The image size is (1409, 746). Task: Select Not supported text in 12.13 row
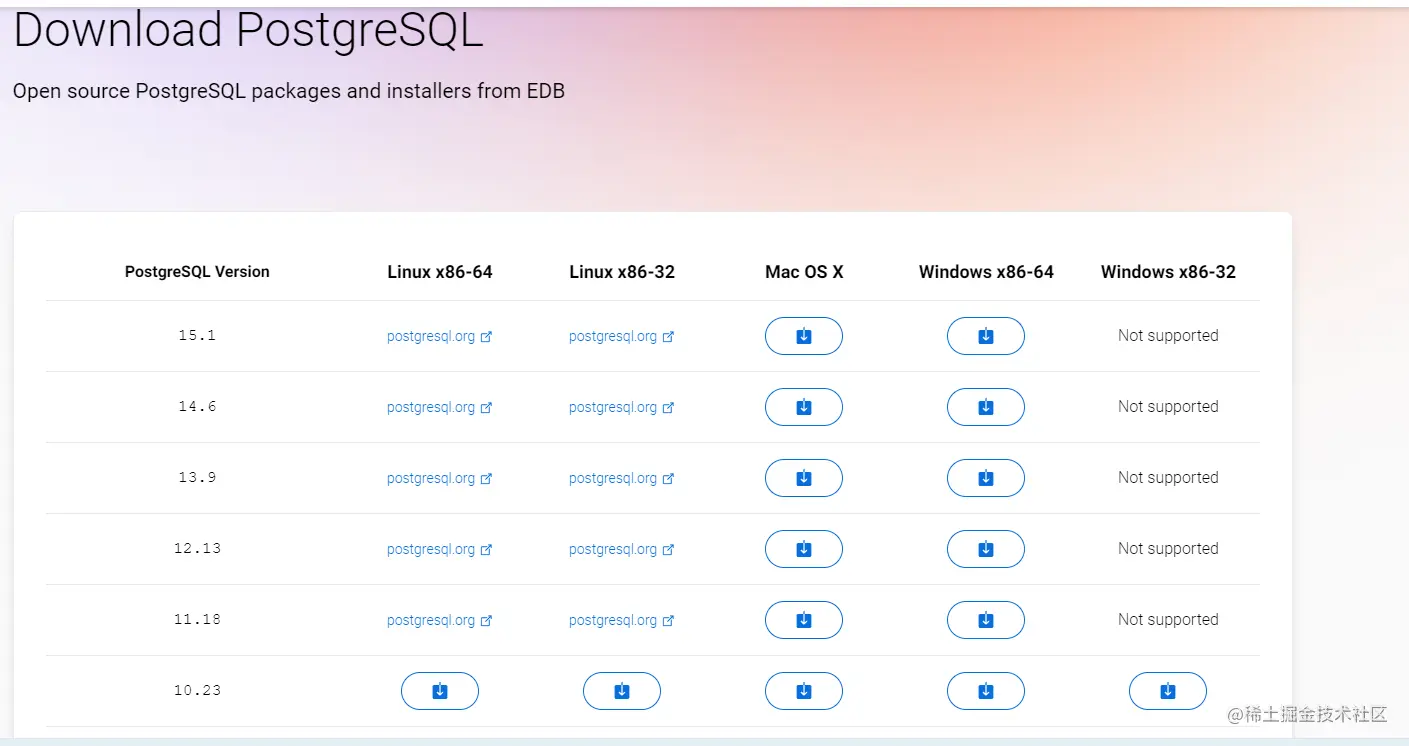point(1168,549)
